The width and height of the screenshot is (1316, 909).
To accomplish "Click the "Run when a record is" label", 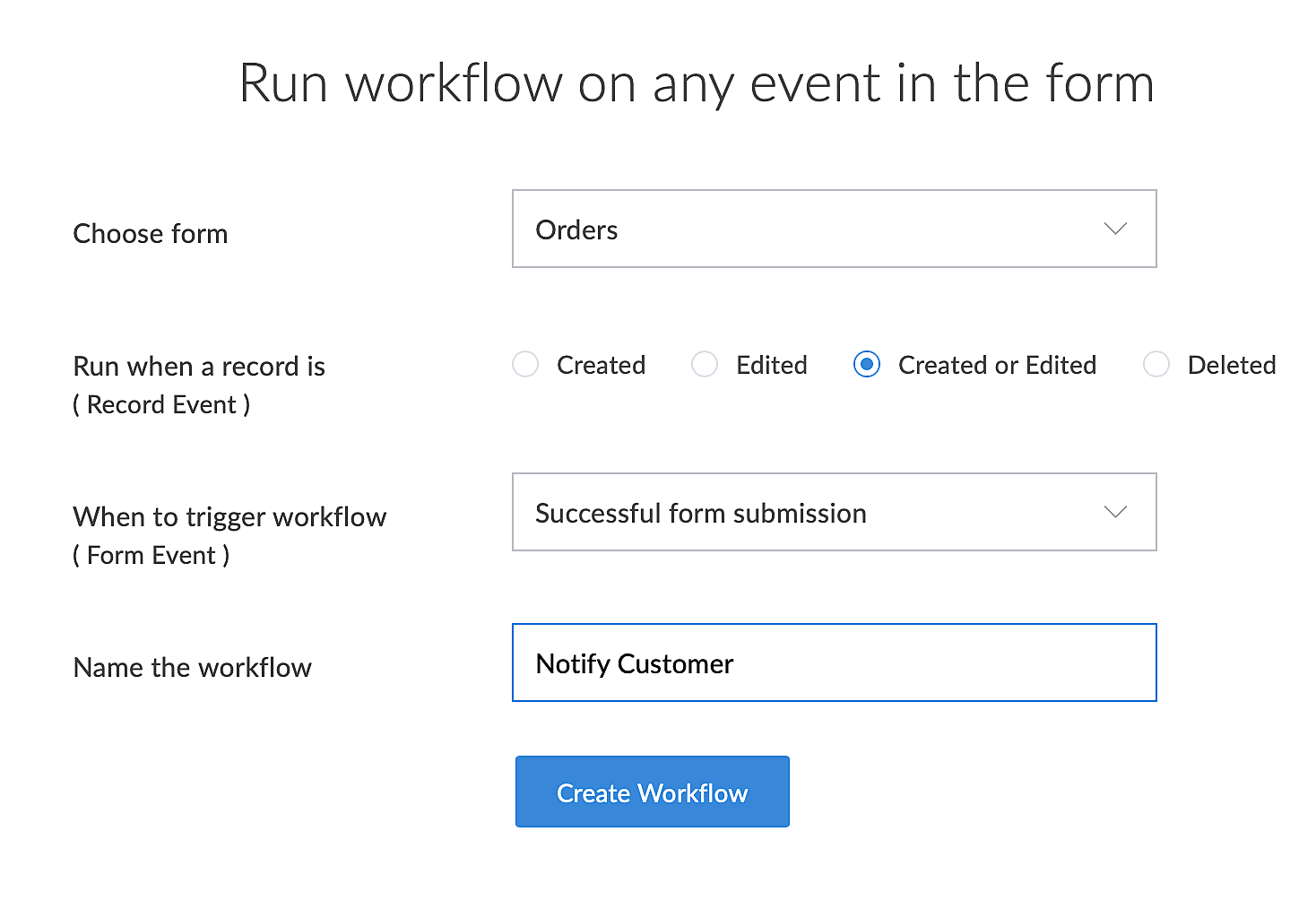I will click(x=199, y=367).
